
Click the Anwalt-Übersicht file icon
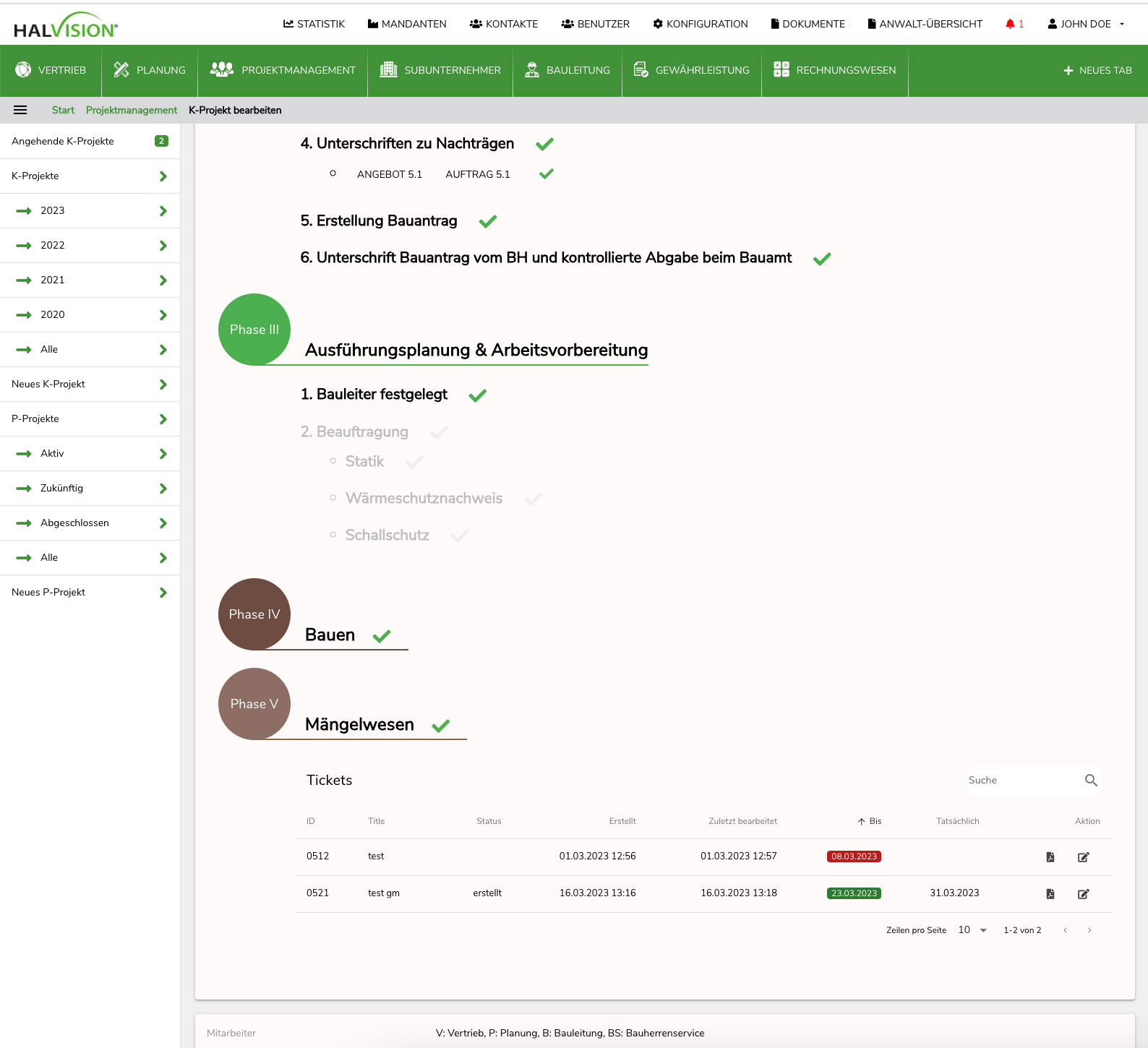click(872, 24)
